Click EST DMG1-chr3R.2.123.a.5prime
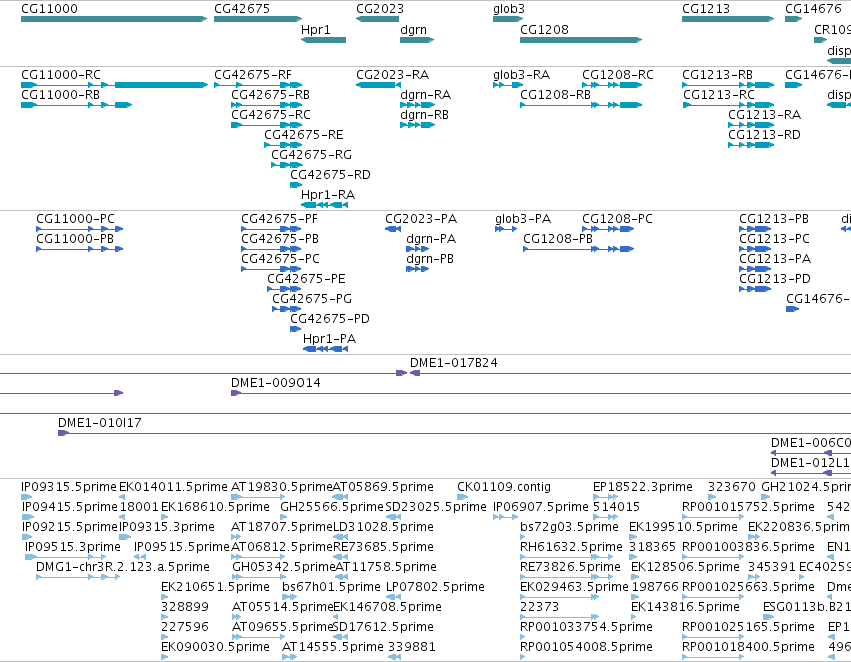851x662 pixels. pos(123,567)
